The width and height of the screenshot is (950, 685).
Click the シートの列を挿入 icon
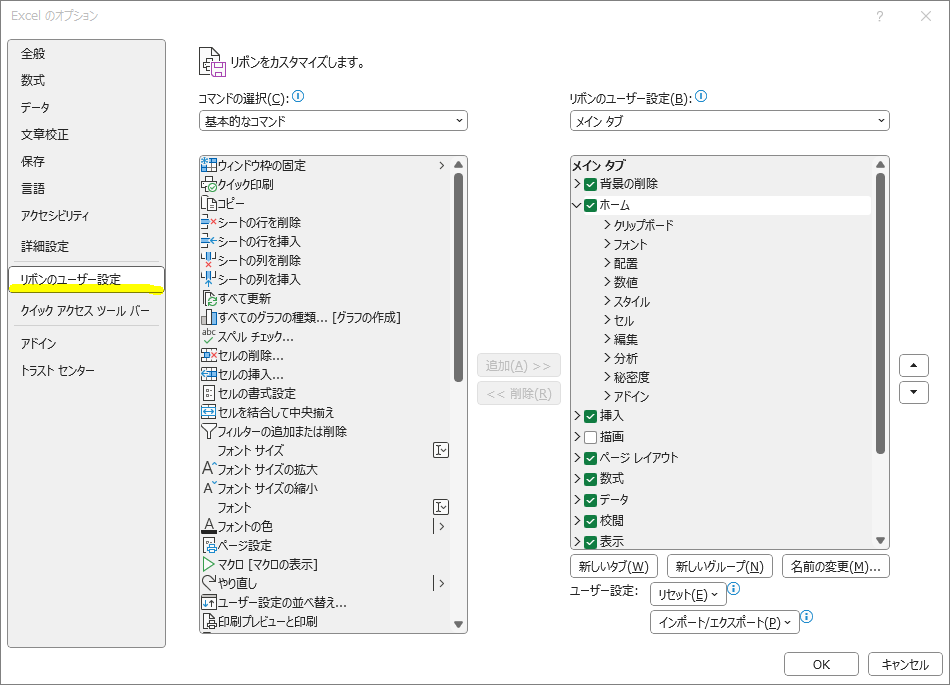(x=208, y=279)
